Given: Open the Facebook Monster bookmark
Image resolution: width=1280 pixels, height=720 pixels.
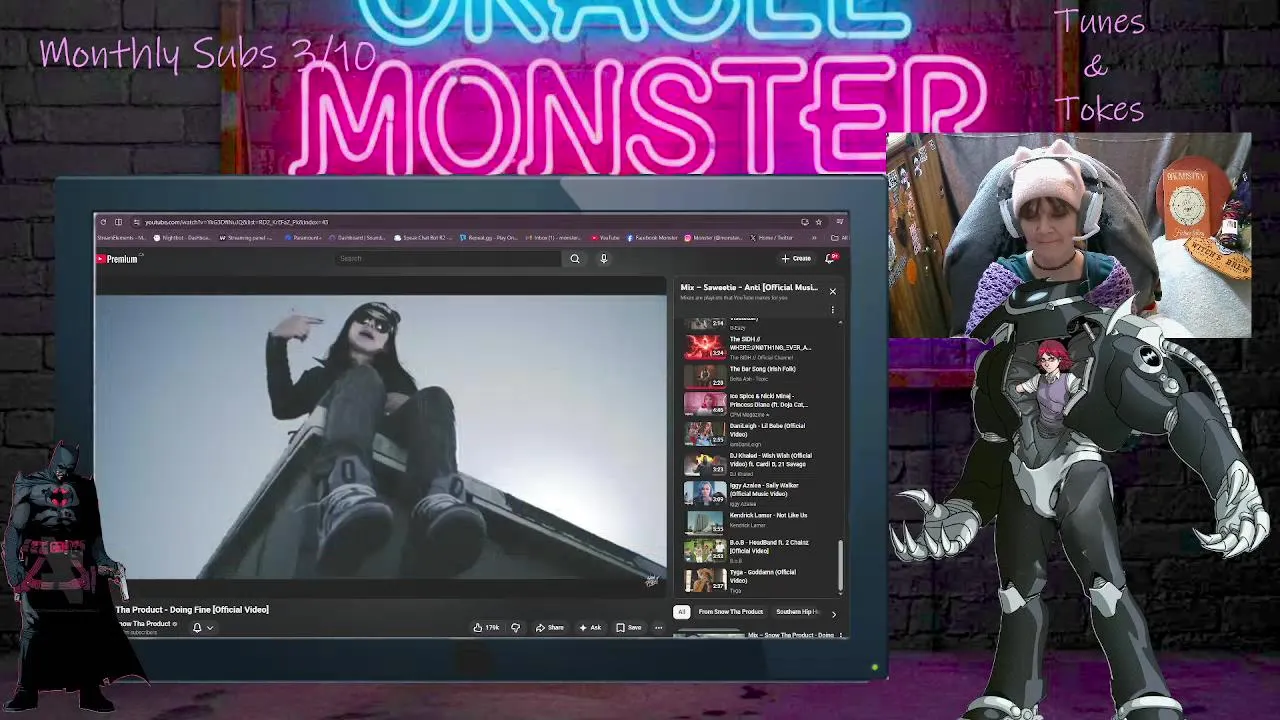Looking at the screenshot, I should (x=654, y=238).
